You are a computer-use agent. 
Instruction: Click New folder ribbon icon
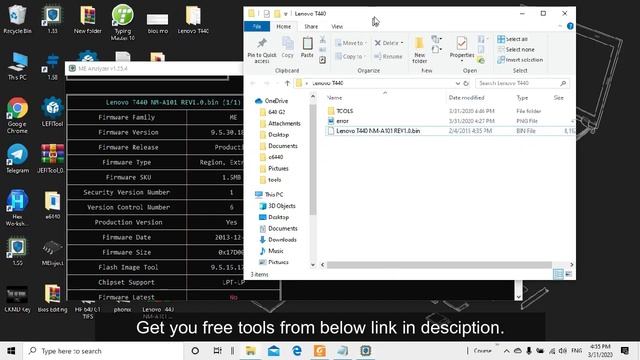pyautogui.click(x=419, y=50)
